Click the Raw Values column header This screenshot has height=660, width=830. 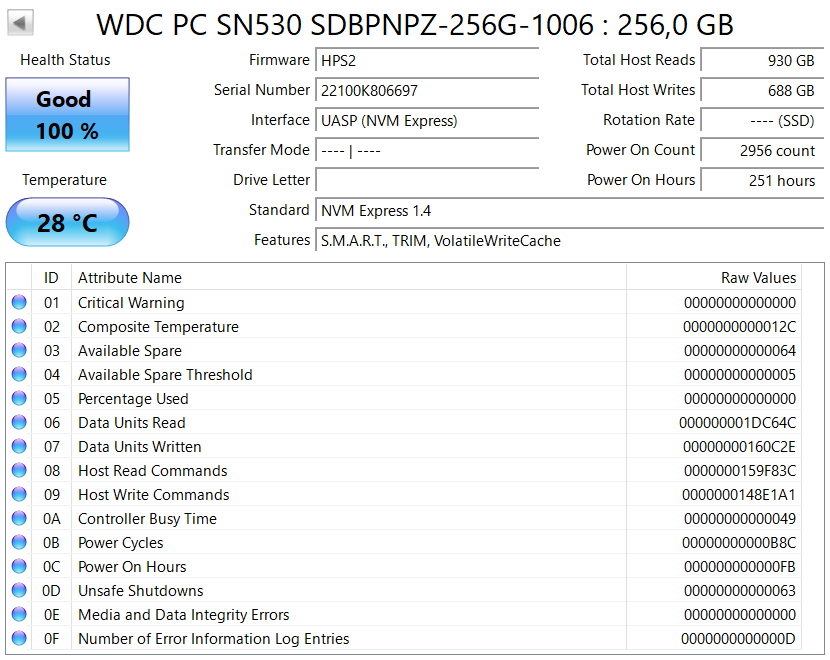[x=758, y=278]
